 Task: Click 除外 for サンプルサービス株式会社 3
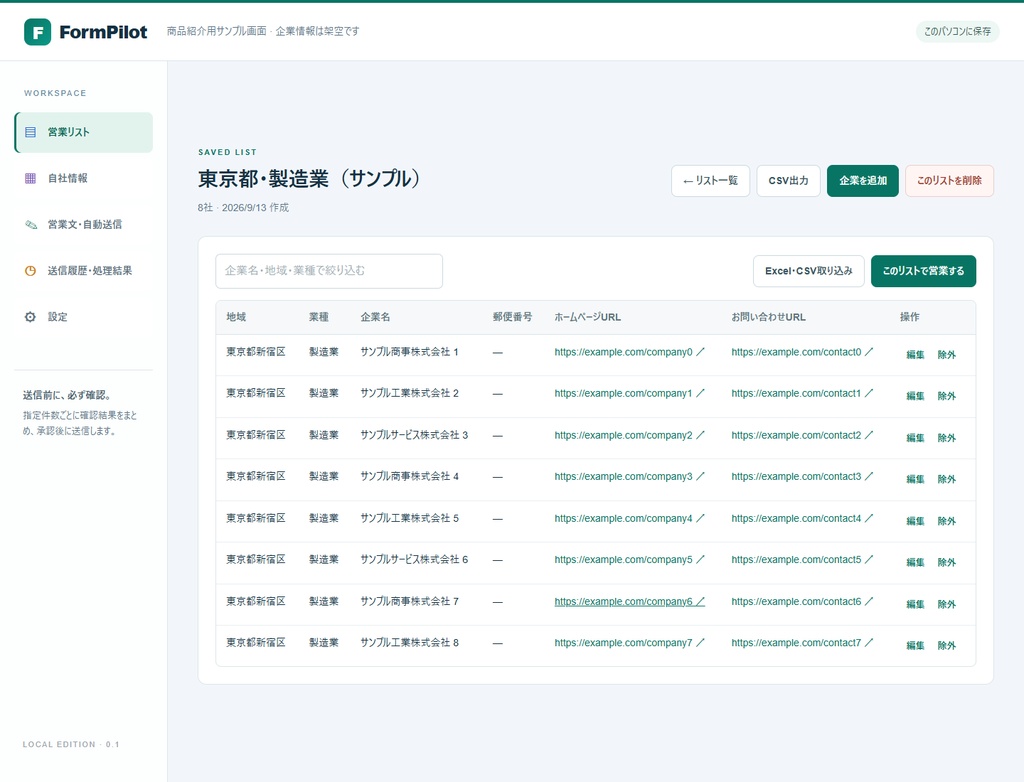coord(946,438)
